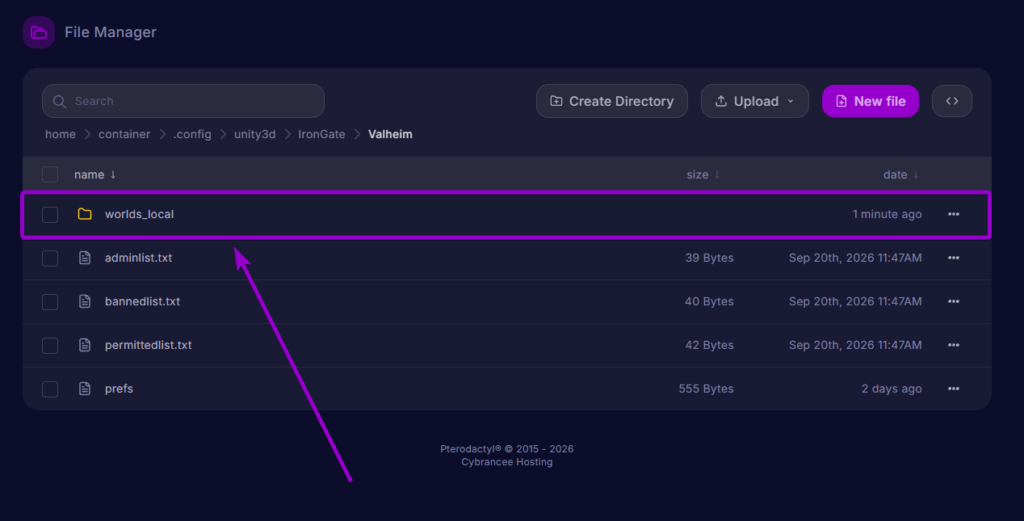
Task: Click the File Manager folder logo icon
Action: click(x=39, y=32)
